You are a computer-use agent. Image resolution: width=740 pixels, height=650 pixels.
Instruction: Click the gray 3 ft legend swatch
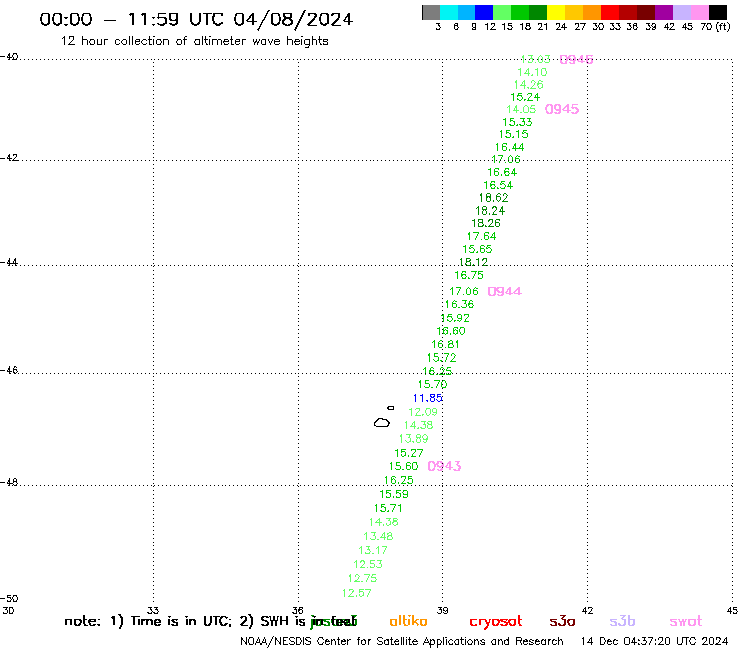coord(431,12)
